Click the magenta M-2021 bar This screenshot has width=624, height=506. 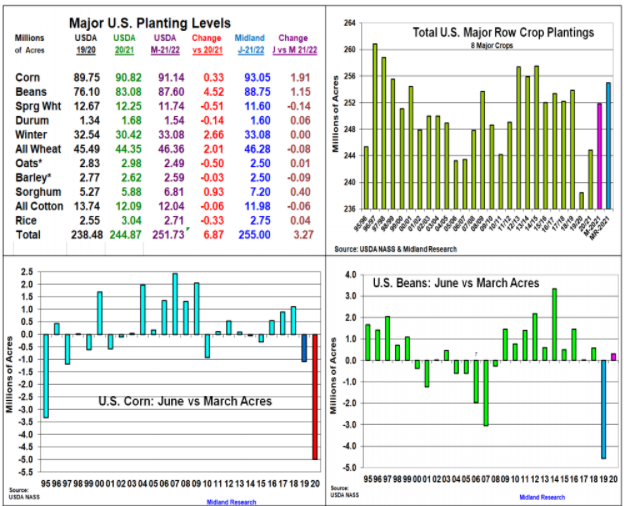[x=599, y=156]
